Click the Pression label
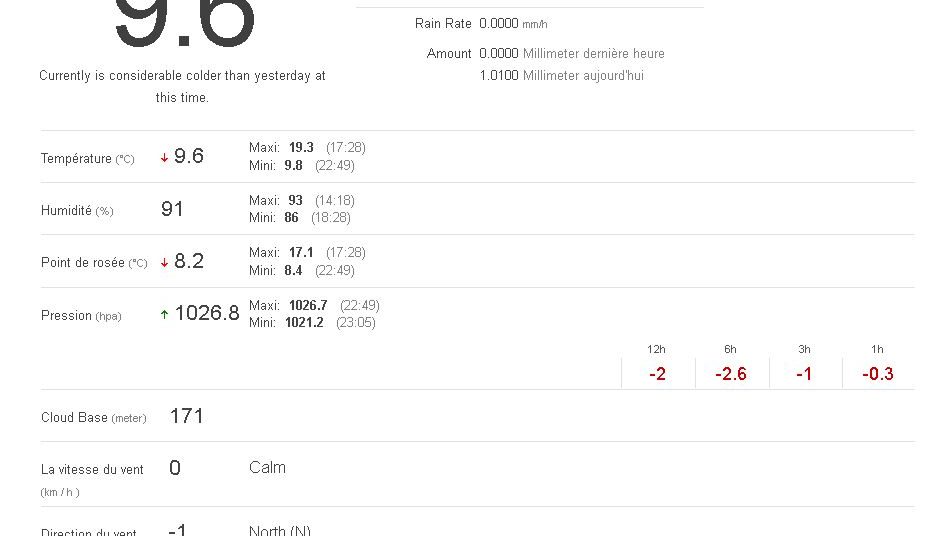 point(67,315)
